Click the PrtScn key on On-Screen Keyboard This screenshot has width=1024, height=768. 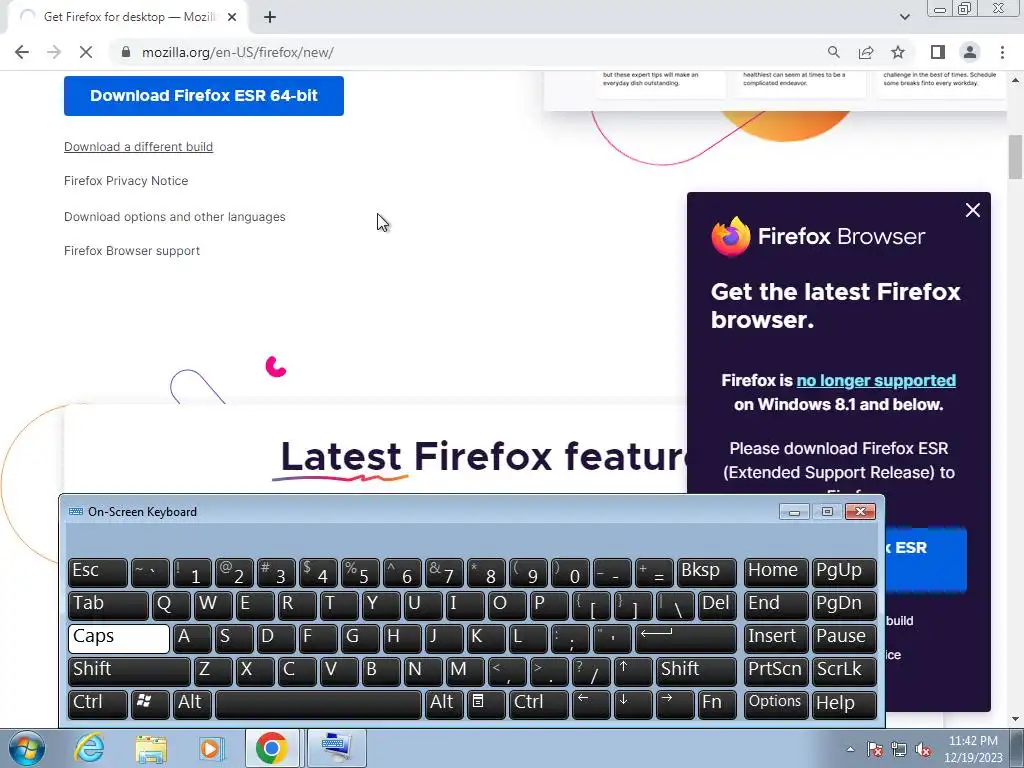pyautogui.click(x=776, y=671)
